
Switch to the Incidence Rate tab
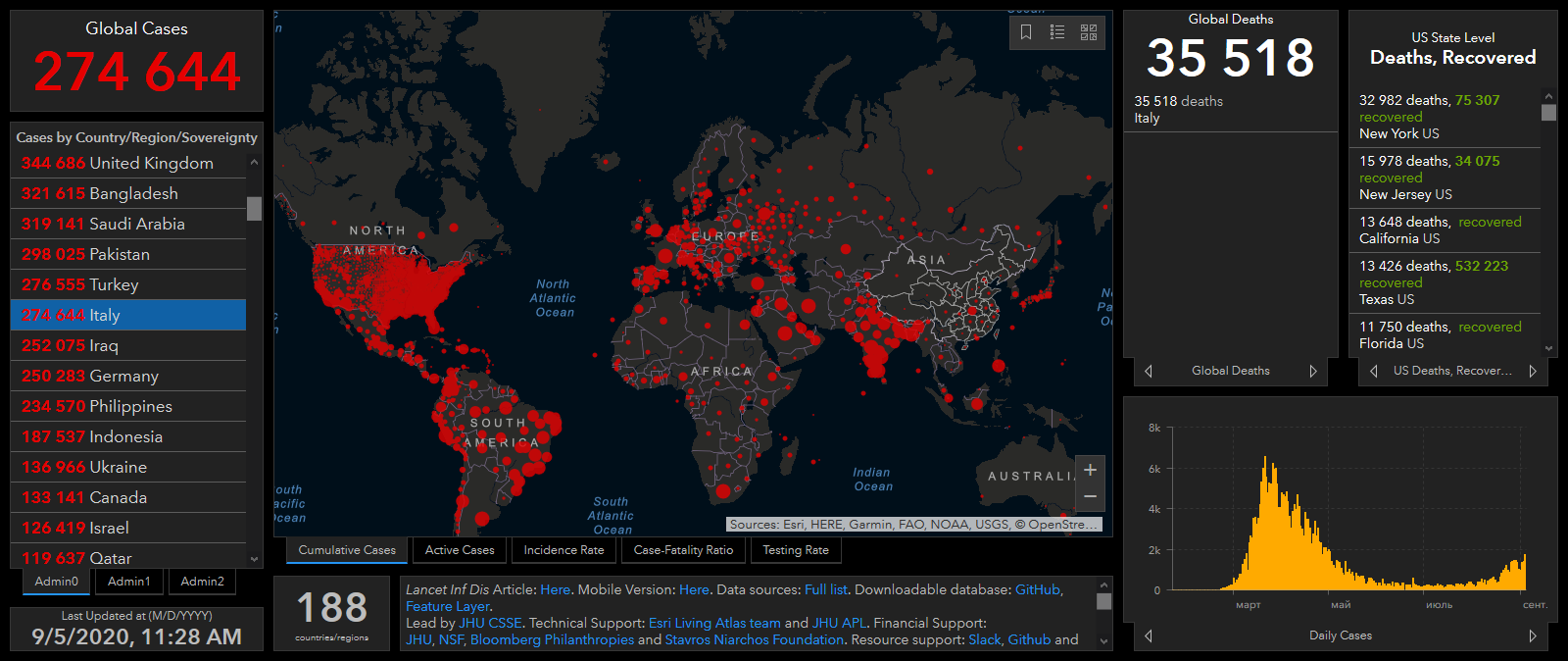(563, 550)
